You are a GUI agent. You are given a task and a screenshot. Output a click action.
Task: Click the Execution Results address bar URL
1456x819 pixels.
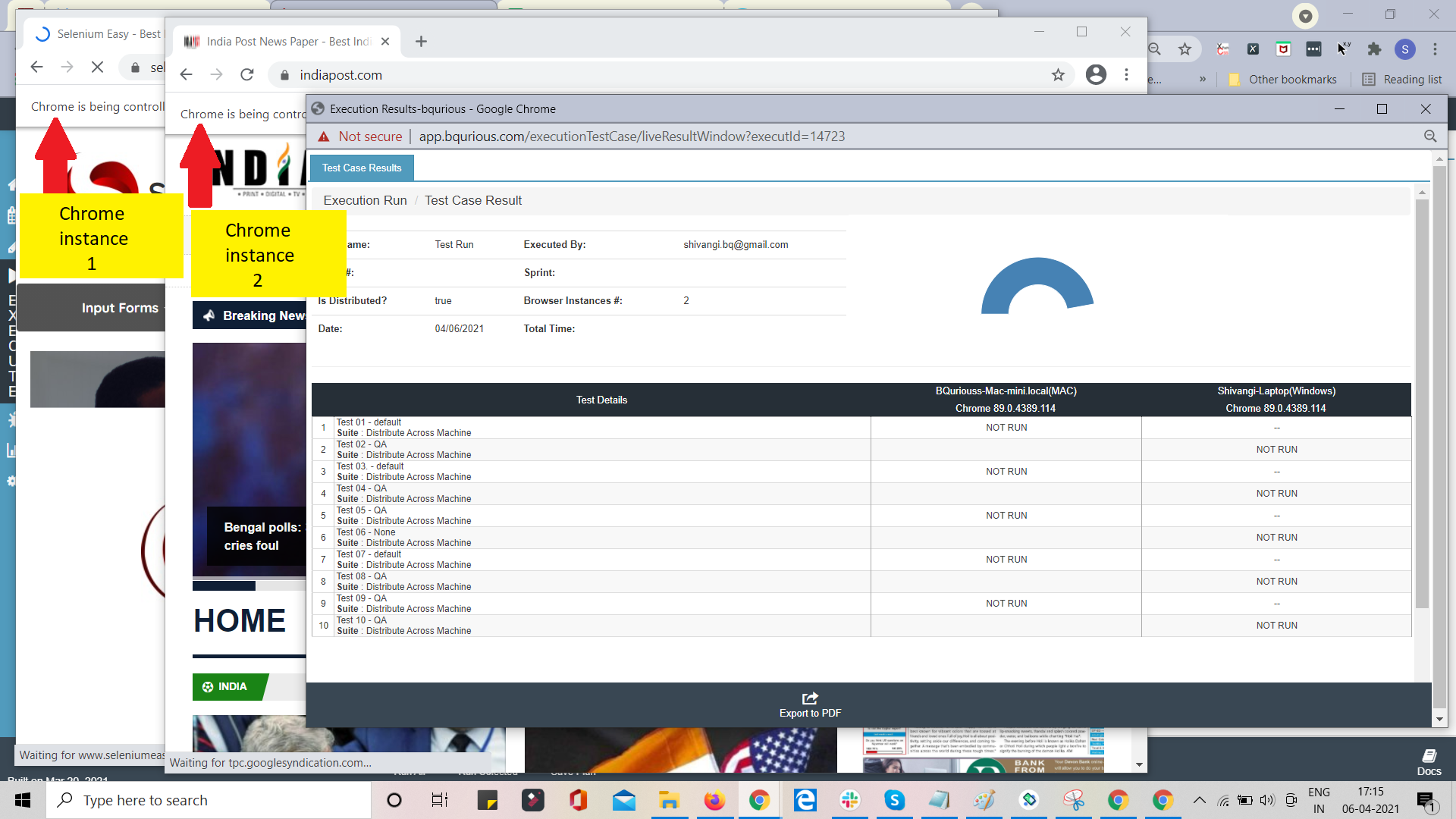click(632, 136)
